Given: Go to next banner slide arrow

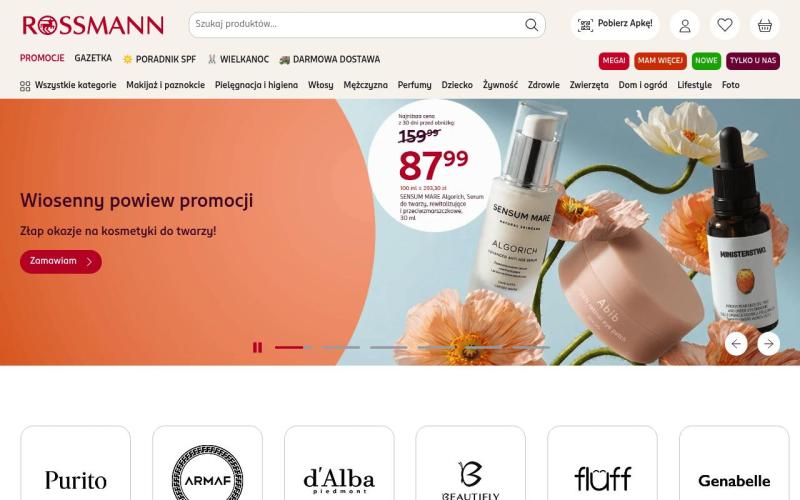Looking at the screenshot, I should (768, 344).
